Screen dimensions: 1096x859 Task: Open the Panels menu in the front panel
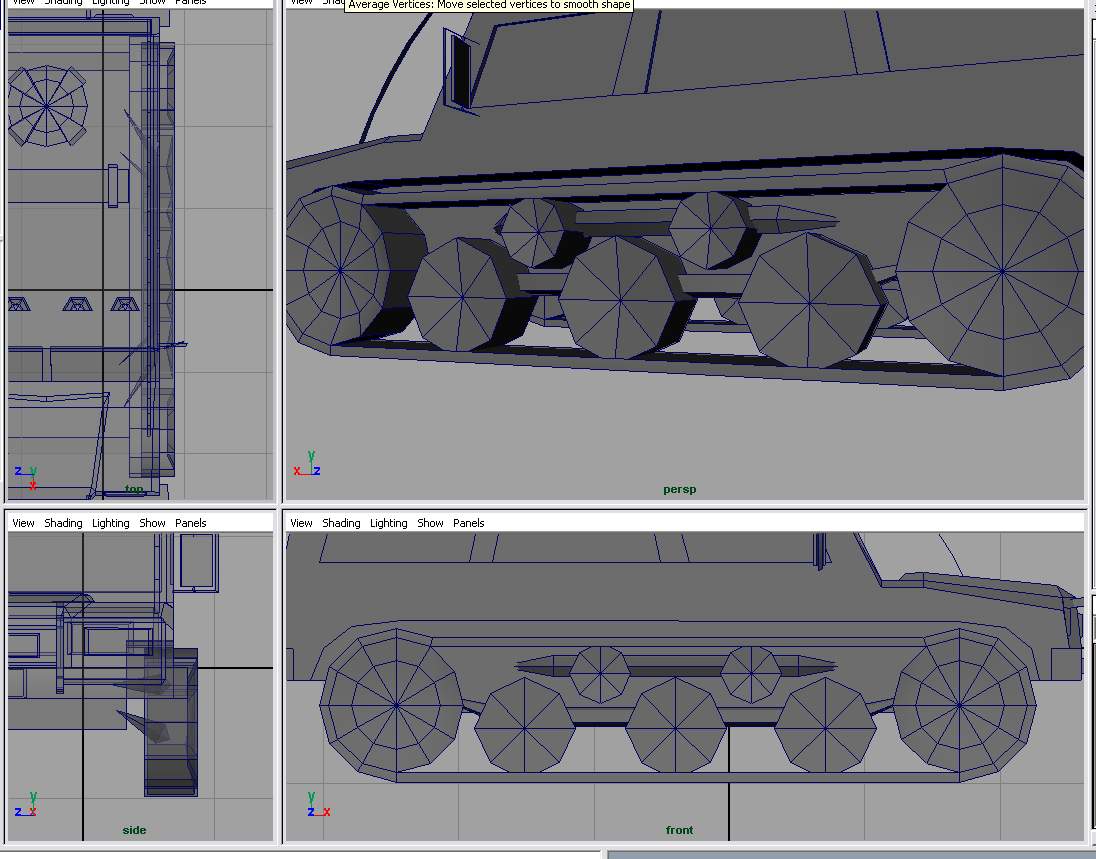click(x=468, y=523)
